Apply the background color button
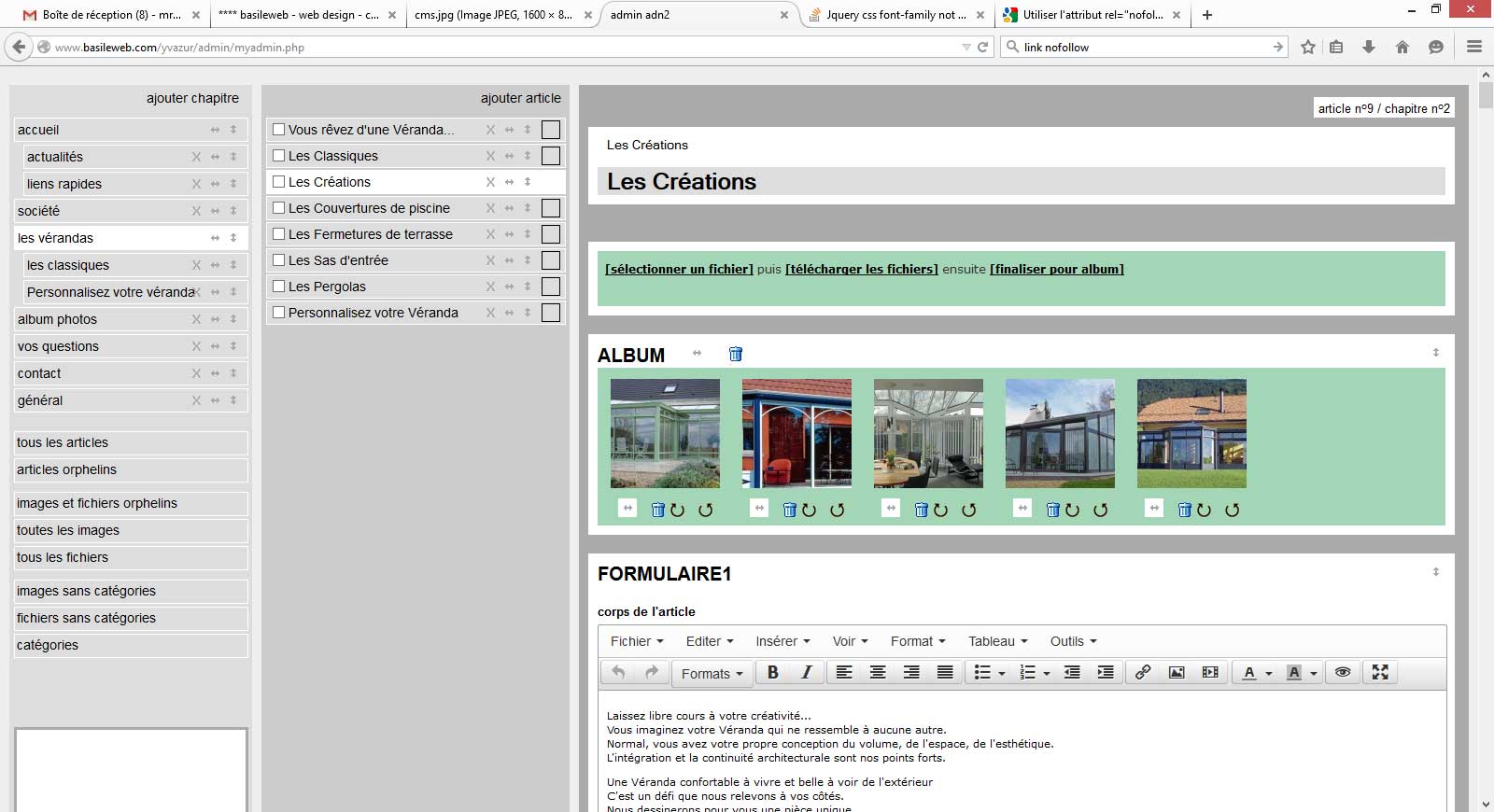This screenshot has height=812, width=1494. 1294,672
